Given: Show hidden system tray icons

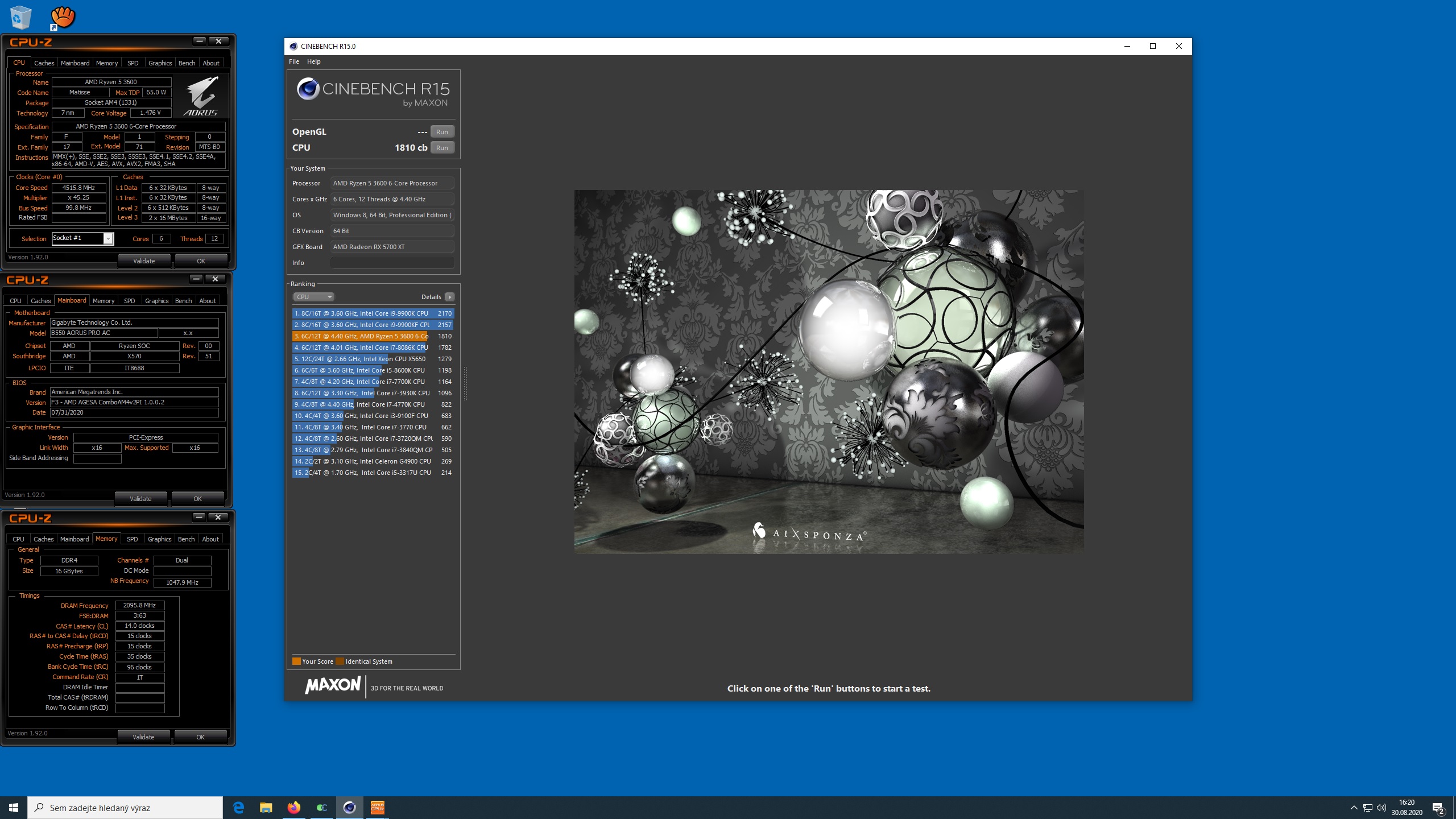Looking at the screenshot, I should point(1354,808).
